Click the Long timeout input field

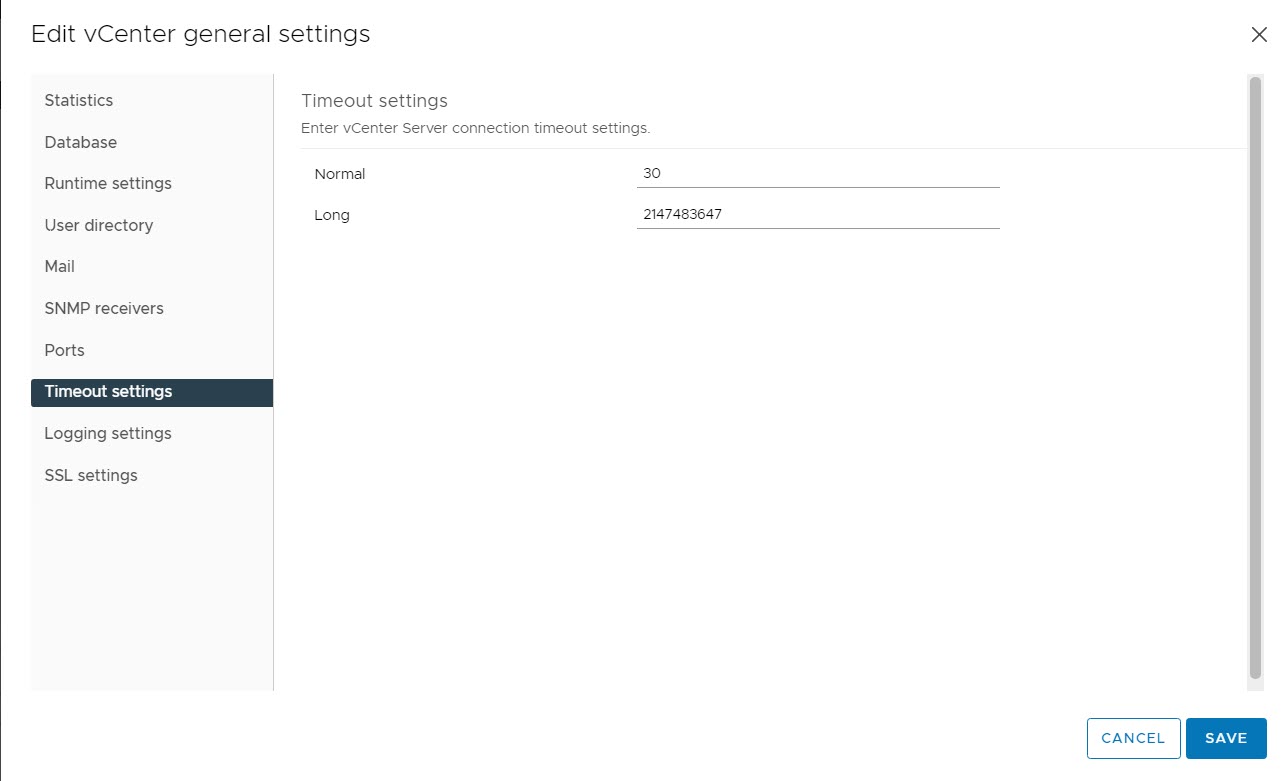(x=817, y=215)
